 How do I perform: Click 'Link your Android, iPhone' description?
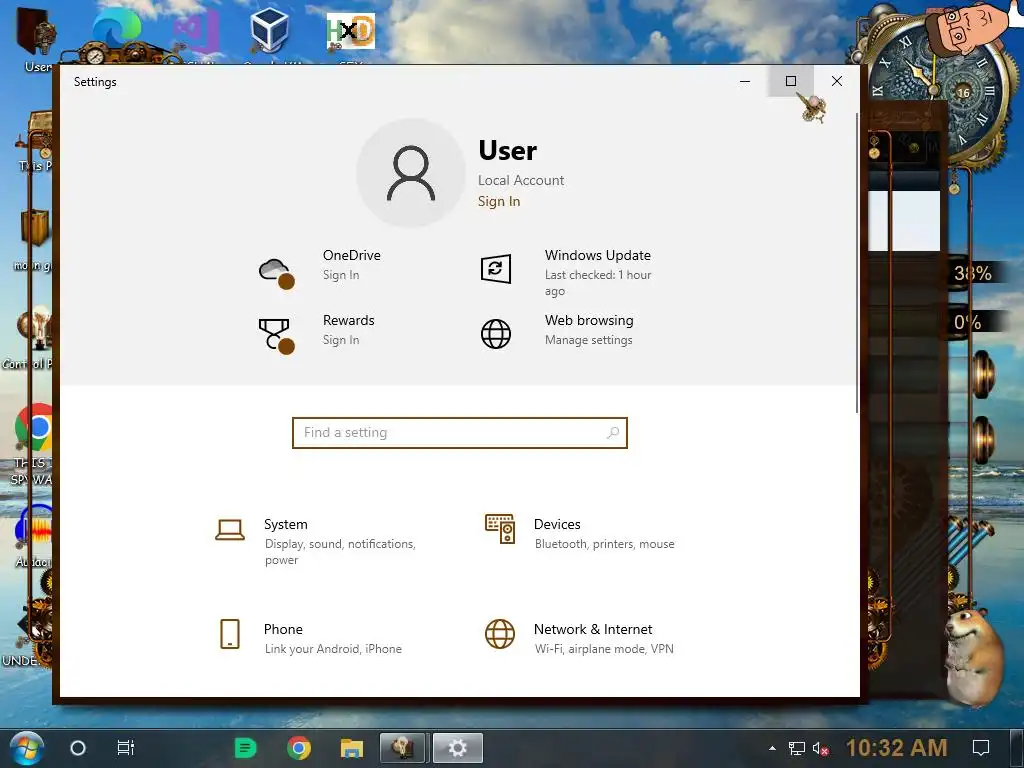click(333, 648)
